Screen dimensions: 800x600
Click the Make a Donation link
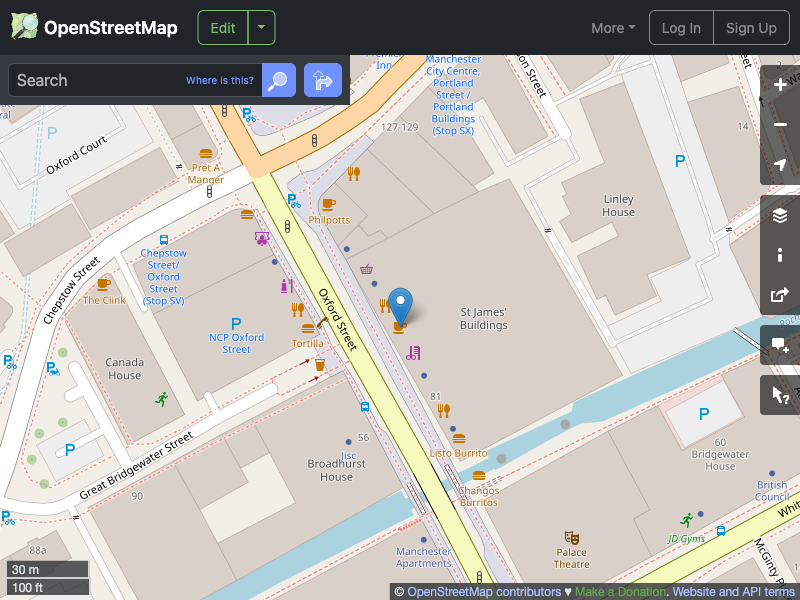pos(620,591)
